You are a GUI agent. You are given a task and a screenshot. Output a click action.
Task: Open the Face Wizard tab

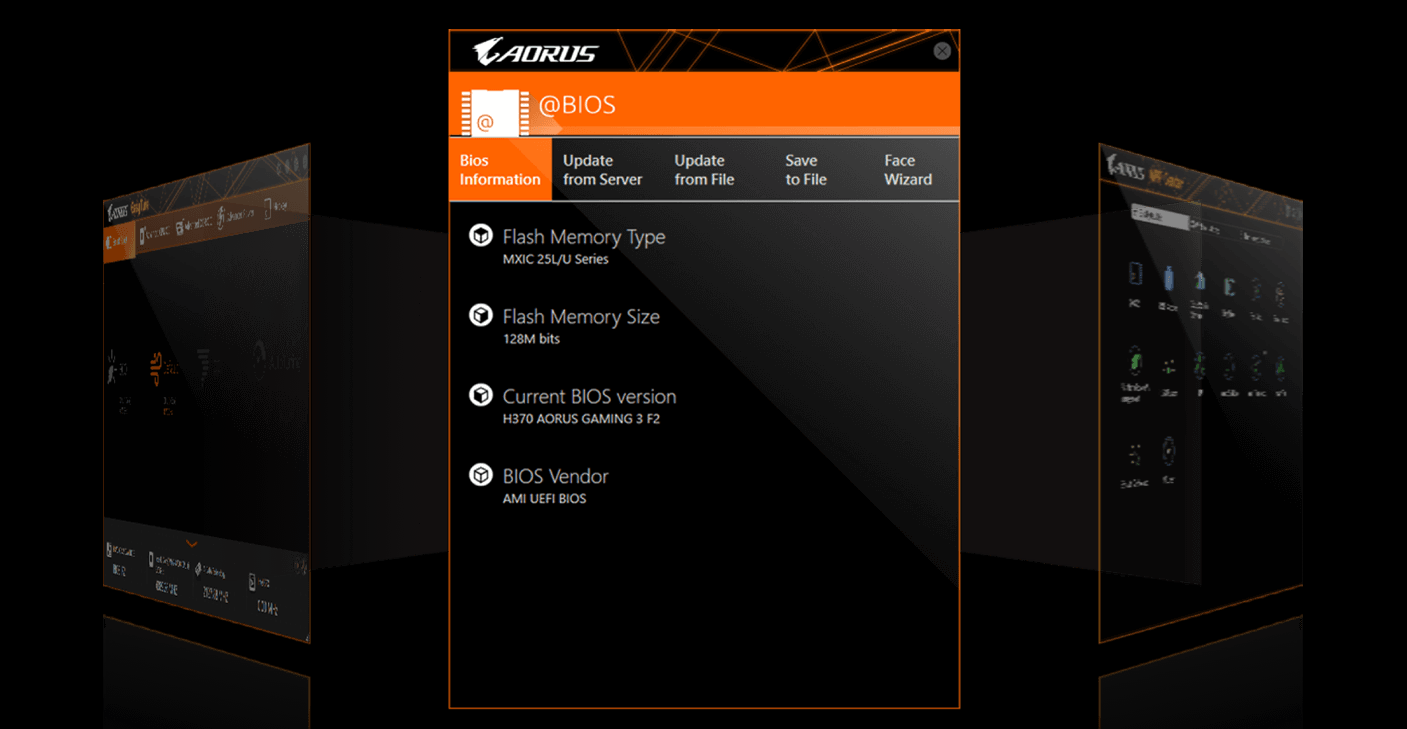908,170
